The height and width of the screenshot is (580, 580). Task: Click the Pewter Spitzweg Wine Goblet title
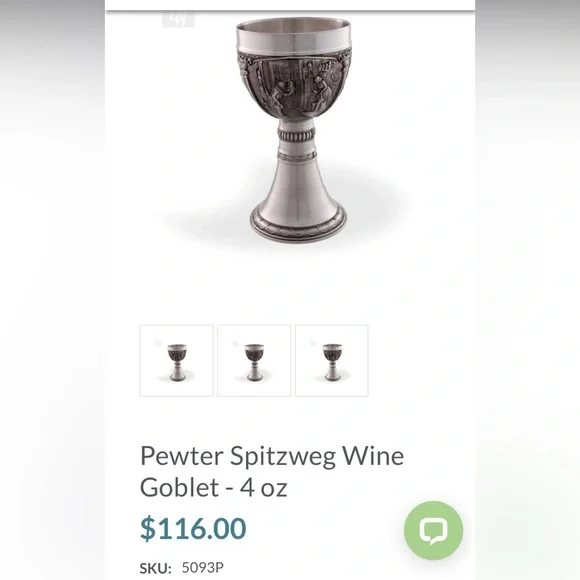point(272,471)
